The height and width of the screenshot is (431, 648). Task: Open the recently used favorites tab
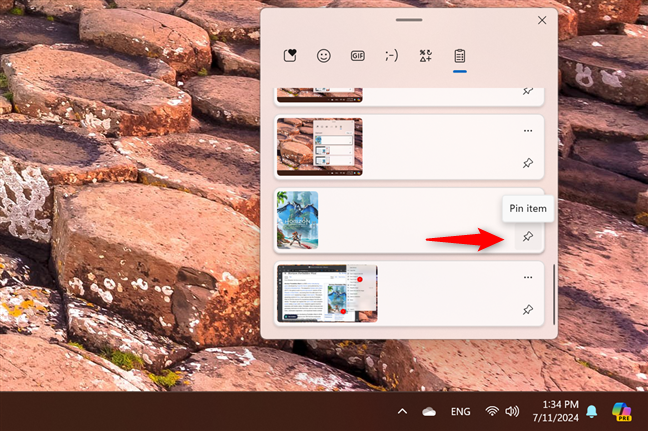[x=290, y=55]
